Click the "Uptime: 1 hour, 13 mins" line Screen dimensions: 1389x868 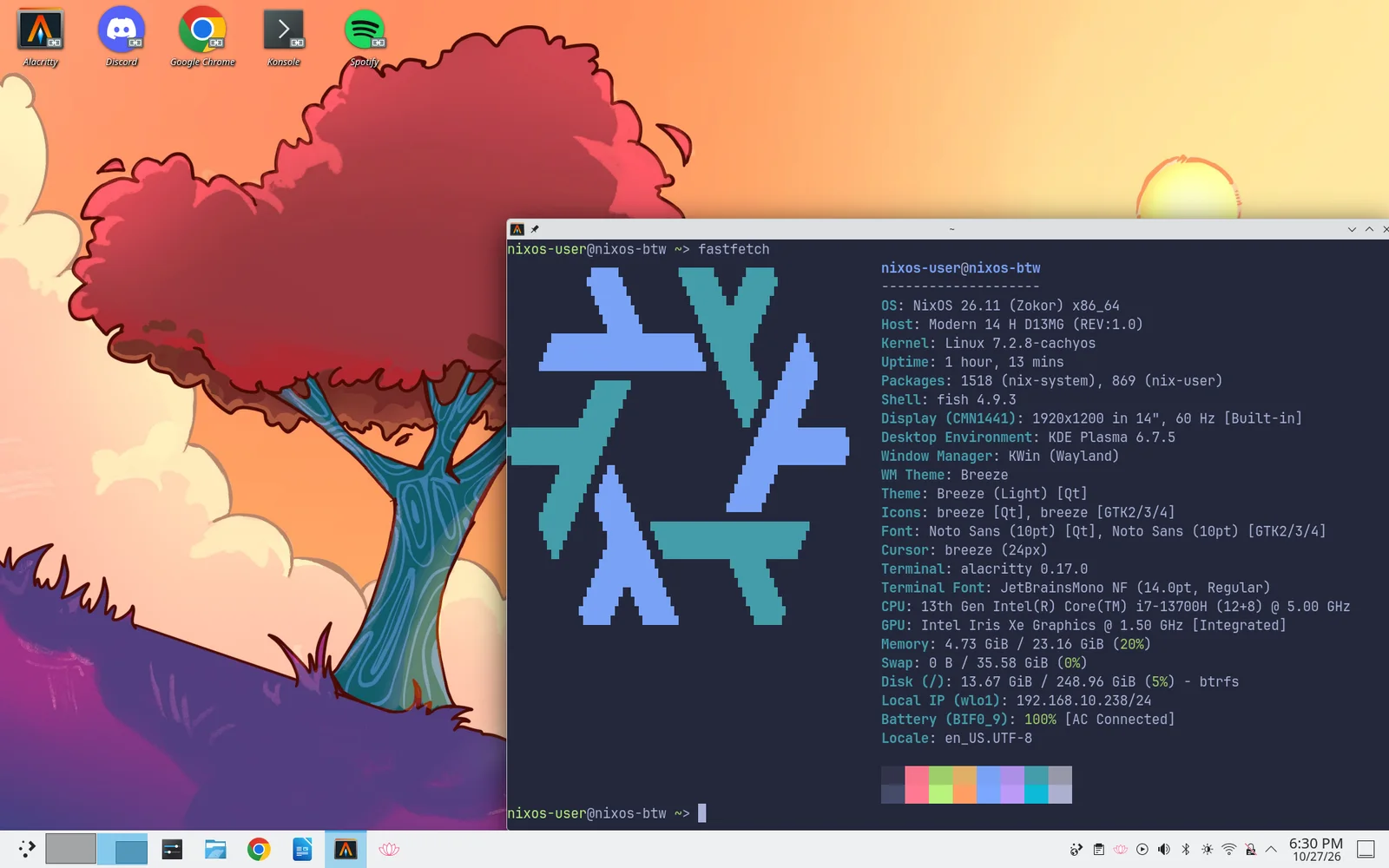[972, 363]
